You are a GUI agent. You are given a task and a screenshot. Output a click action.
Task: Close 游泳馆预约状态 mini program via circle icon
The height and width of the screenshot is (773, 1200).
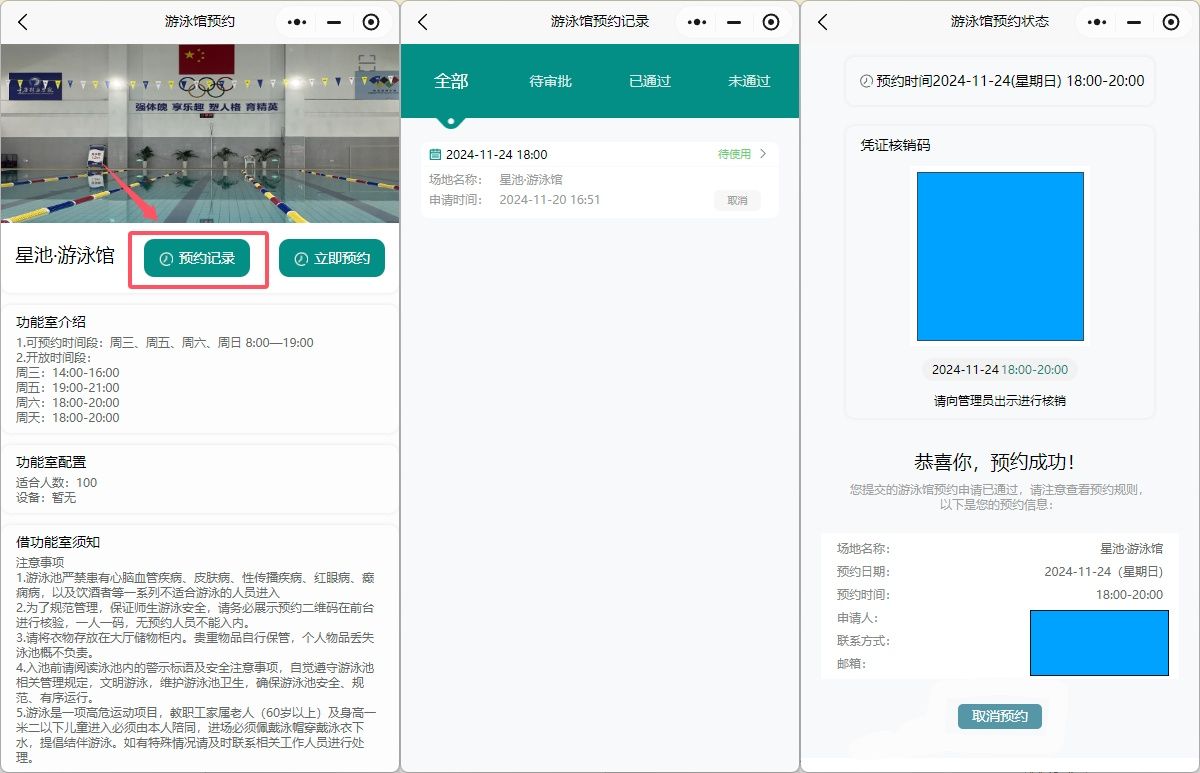pos(1171,22)
